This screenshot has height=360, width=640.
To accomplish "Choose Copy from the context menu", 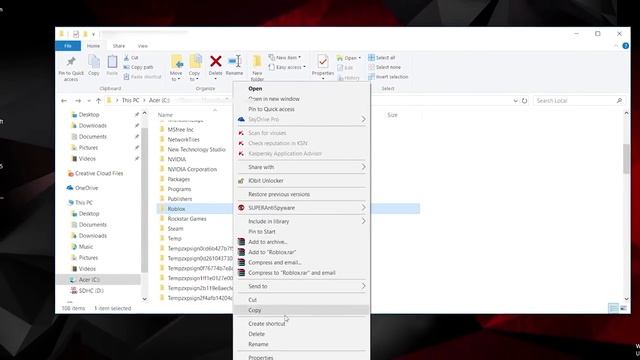I will [301, 310].
